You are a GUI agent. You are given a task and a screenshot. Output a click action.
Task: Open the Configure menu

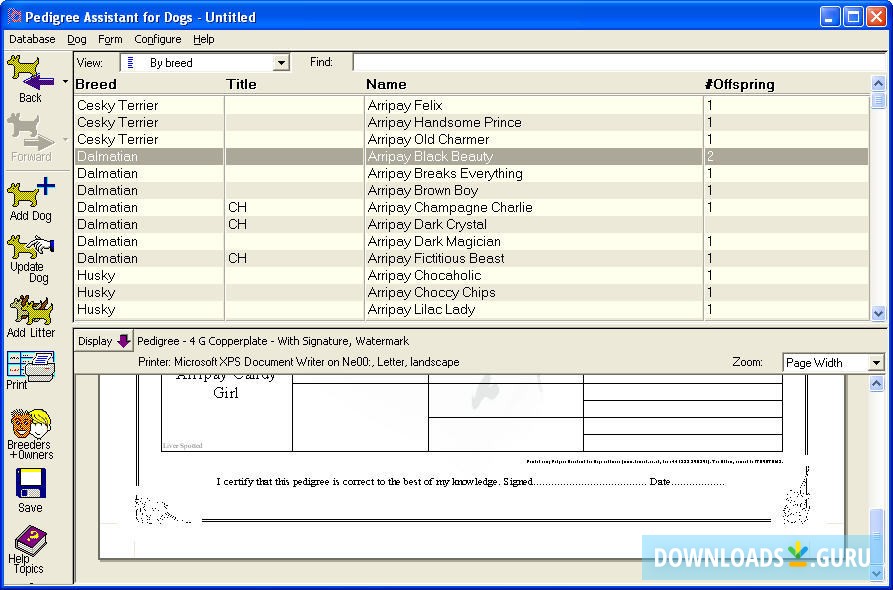(158, 39)
